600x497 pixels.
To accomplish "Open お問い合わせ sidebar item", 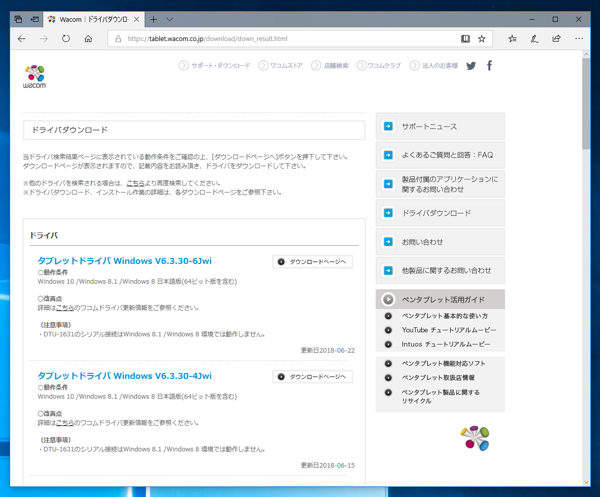I will tap(440, 242).
